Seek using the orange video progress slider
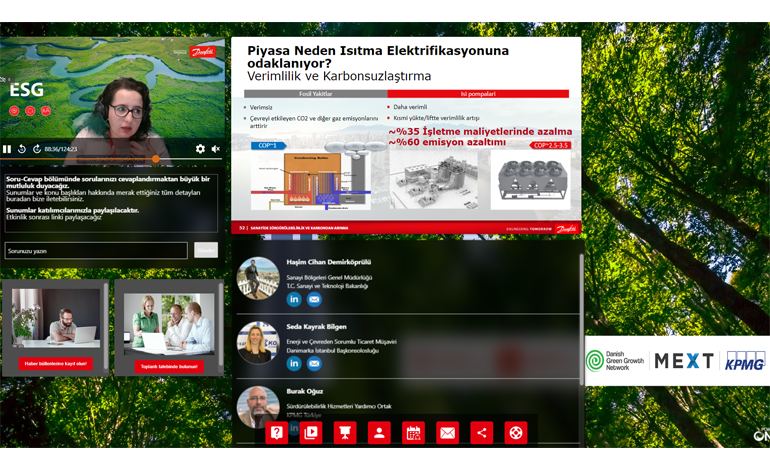The width and height of the screenshot is (770, 470). coord(156,159)
